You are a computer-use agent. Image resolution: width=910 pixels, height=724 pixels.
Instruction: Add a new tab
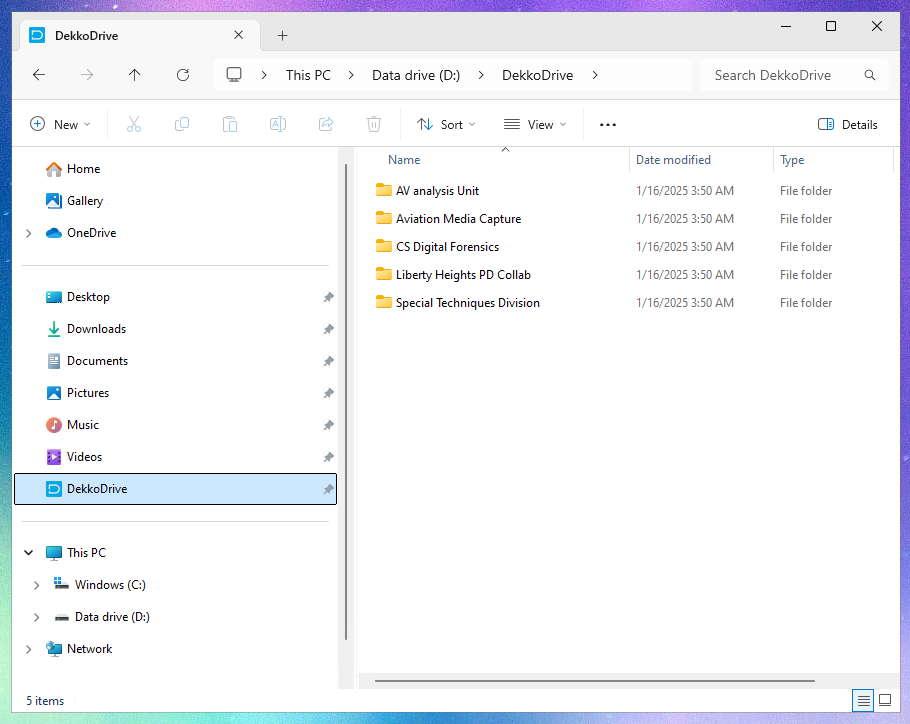(x=282, y=35)
